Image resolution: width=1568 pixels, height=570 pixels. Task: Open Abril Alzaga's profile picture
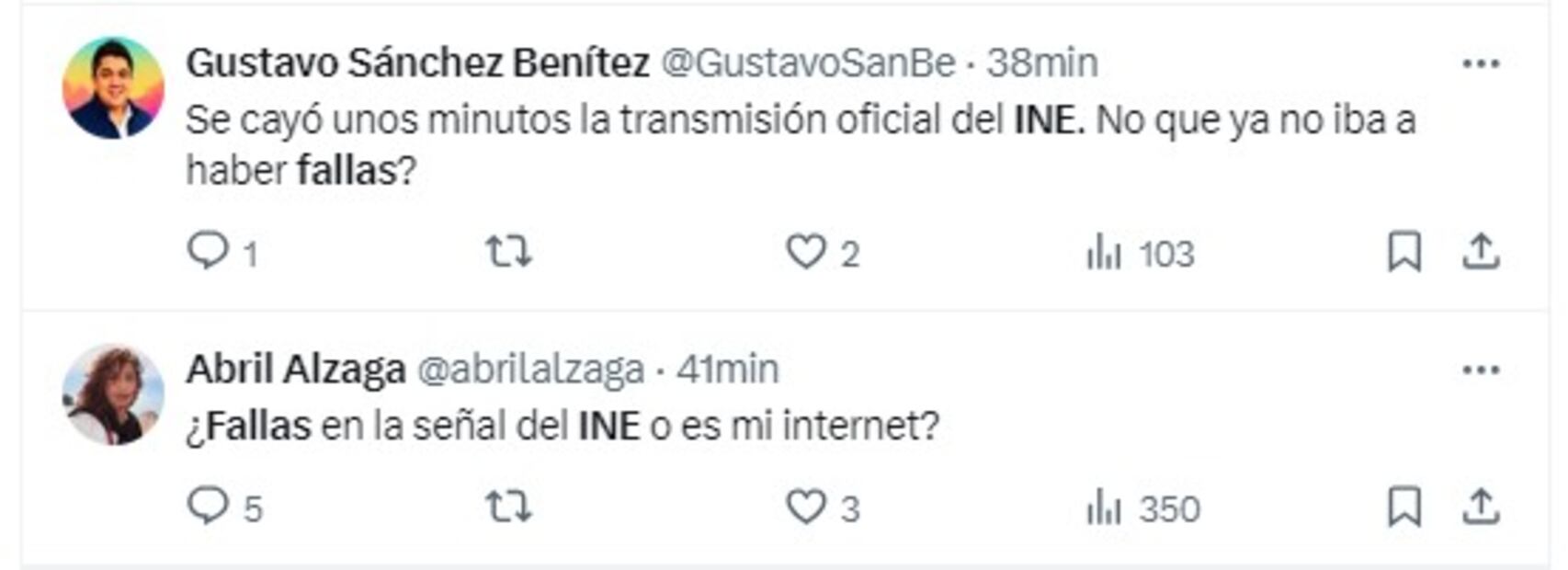point(113,394)
